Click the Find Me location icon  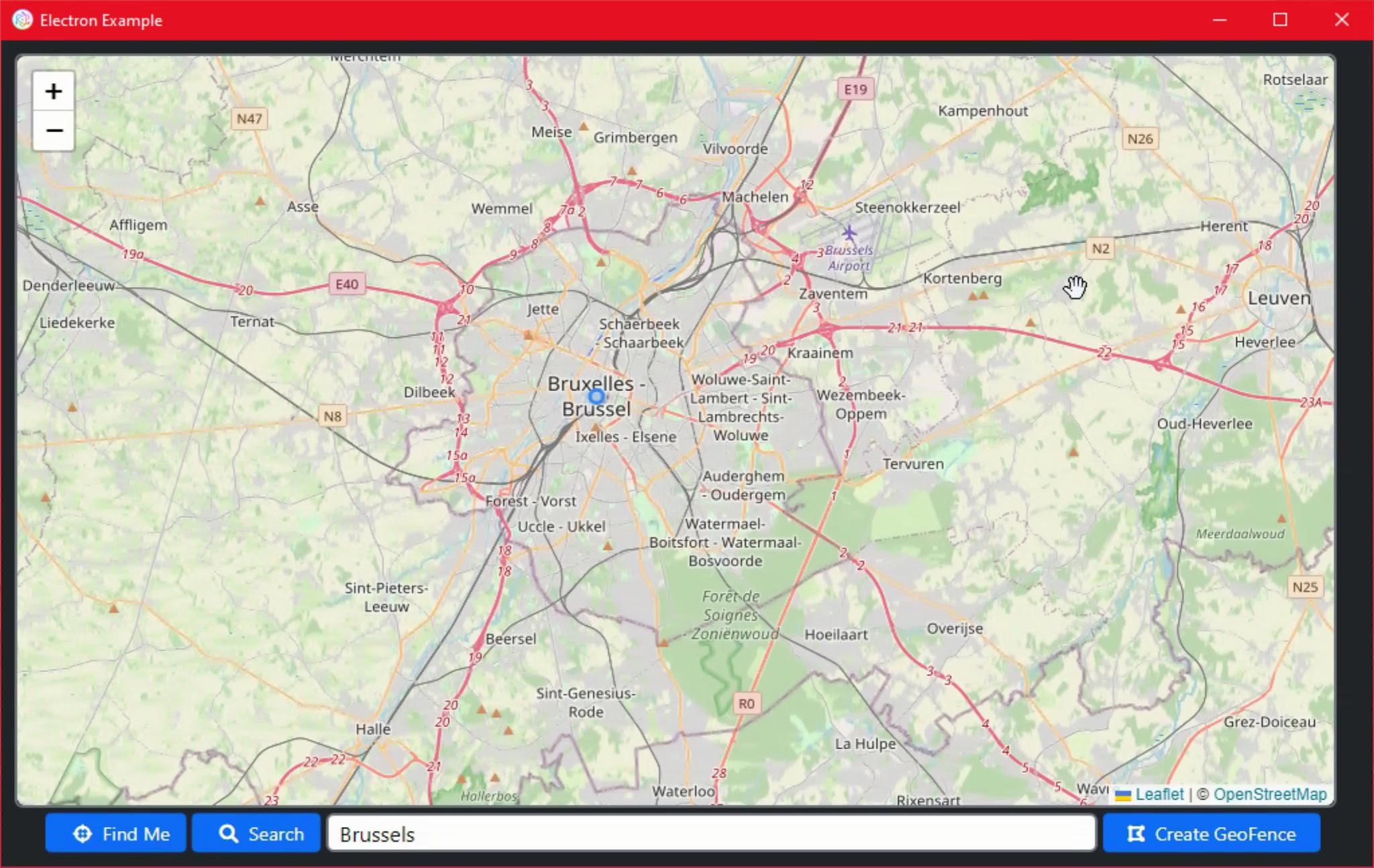pyautogui.click(x=84, y=834)
